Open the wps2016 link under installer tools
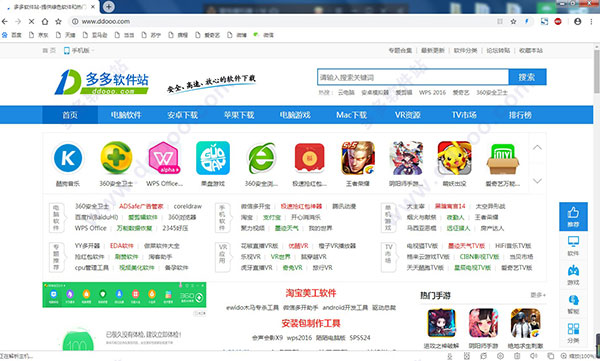 (x=299, y=338)
